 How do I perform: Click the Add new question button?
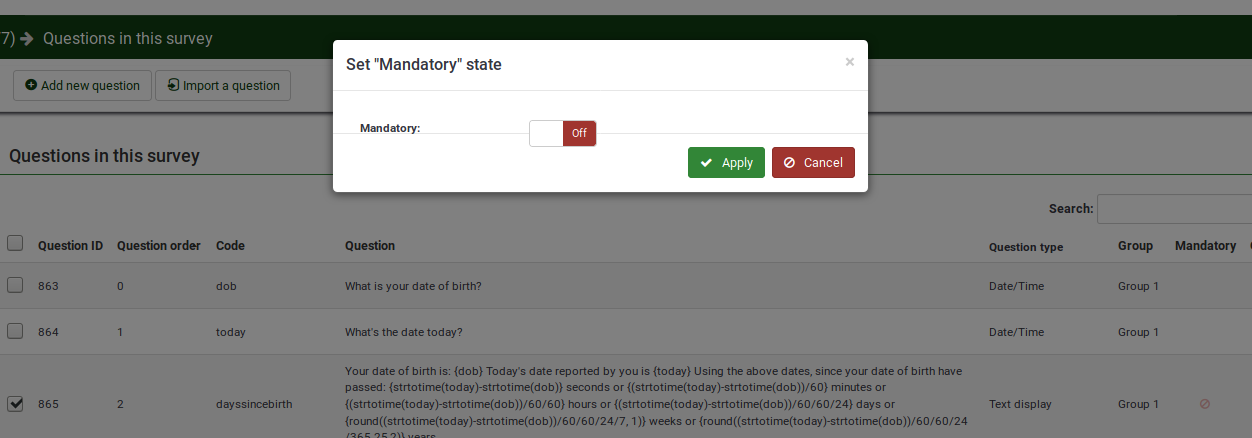tap(83, 86)
